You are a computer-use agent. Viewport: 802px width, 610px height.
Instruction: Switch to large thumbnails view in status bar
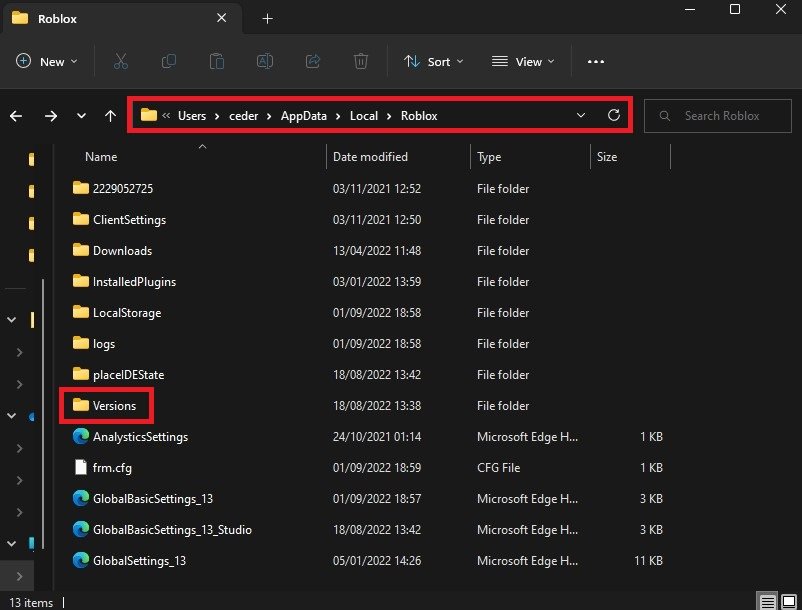tap(788, 602)
